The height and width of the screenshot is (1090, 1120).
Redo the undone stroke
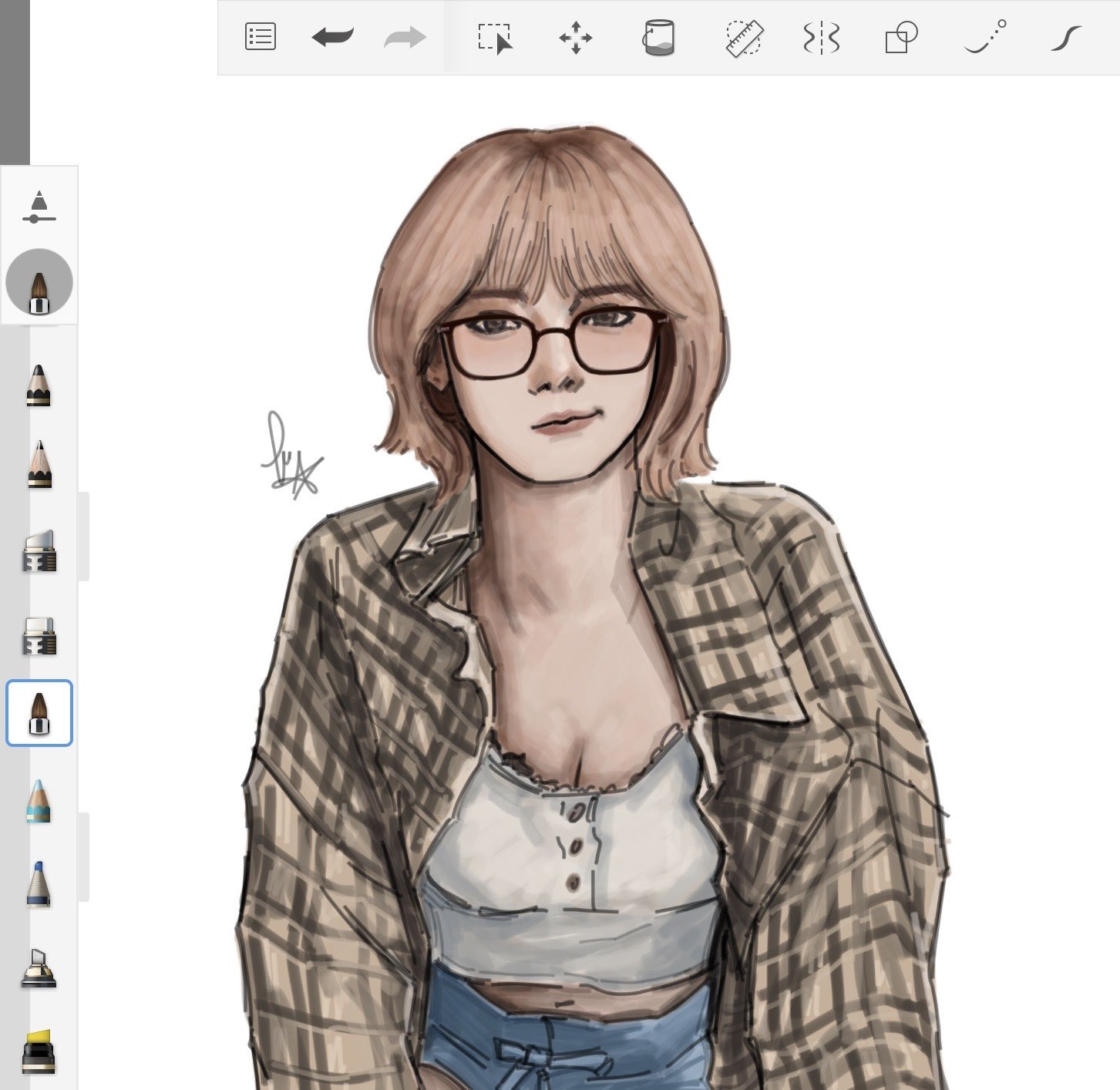pyautogui.click(x=405, y=37)
